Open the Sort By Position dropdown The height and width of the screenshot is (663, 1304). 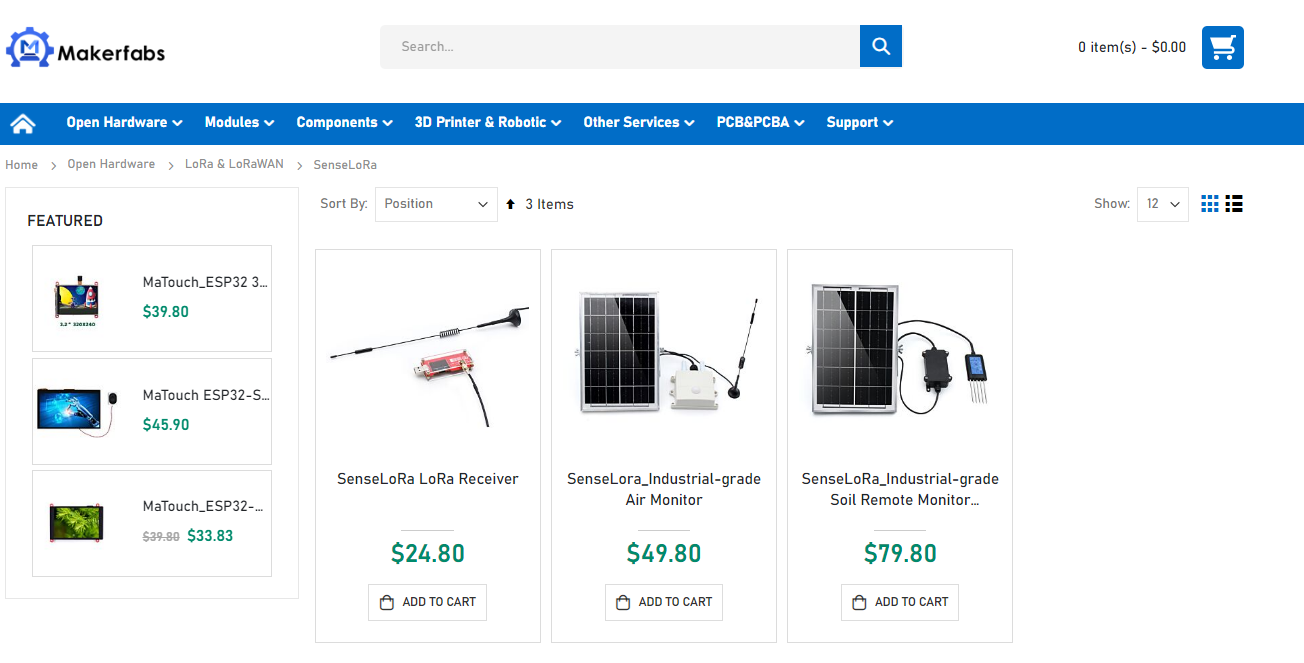pyautogui.click(x=436, y=204)
